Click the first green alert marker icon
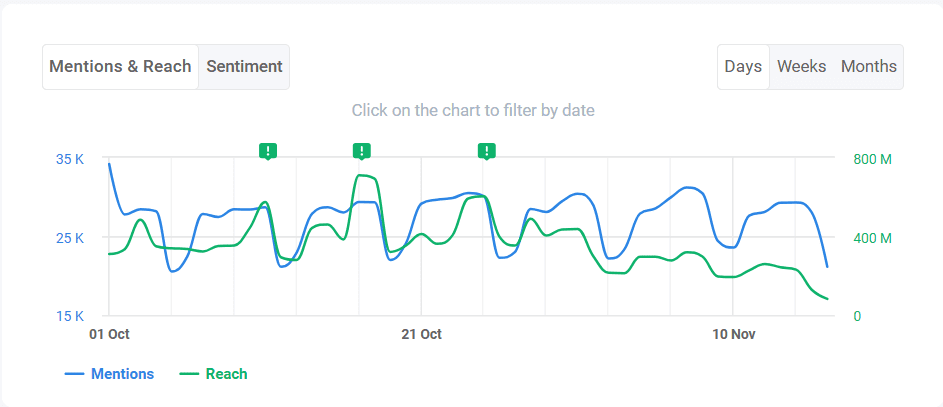943x407 pixels. click(x=268, y=151)
